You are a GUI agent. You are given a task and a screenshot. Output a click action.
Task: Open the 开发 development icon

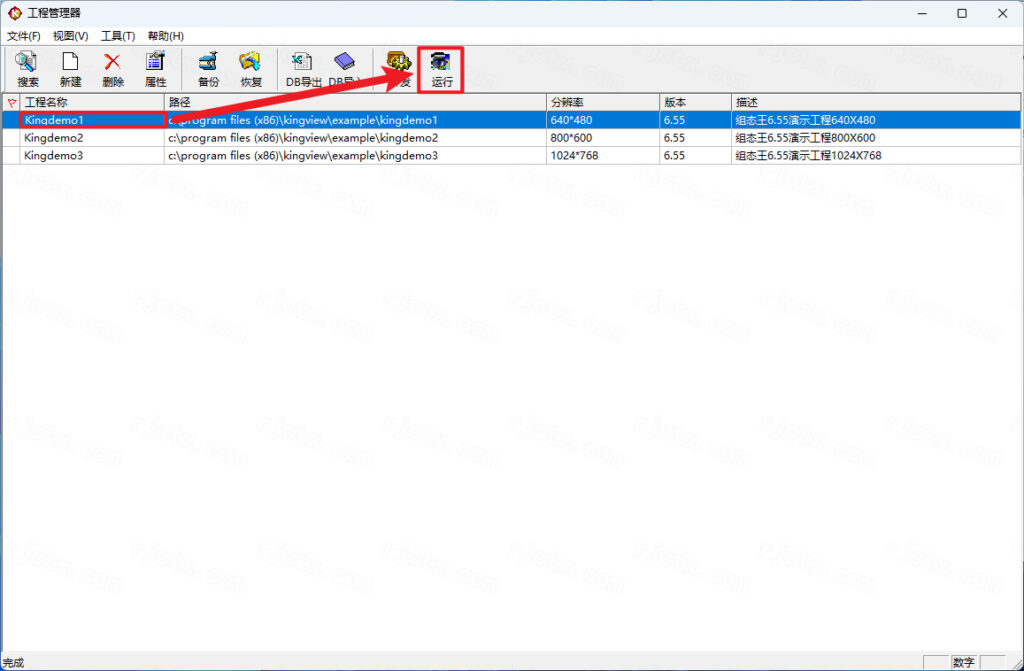click(x=399, y=69)
